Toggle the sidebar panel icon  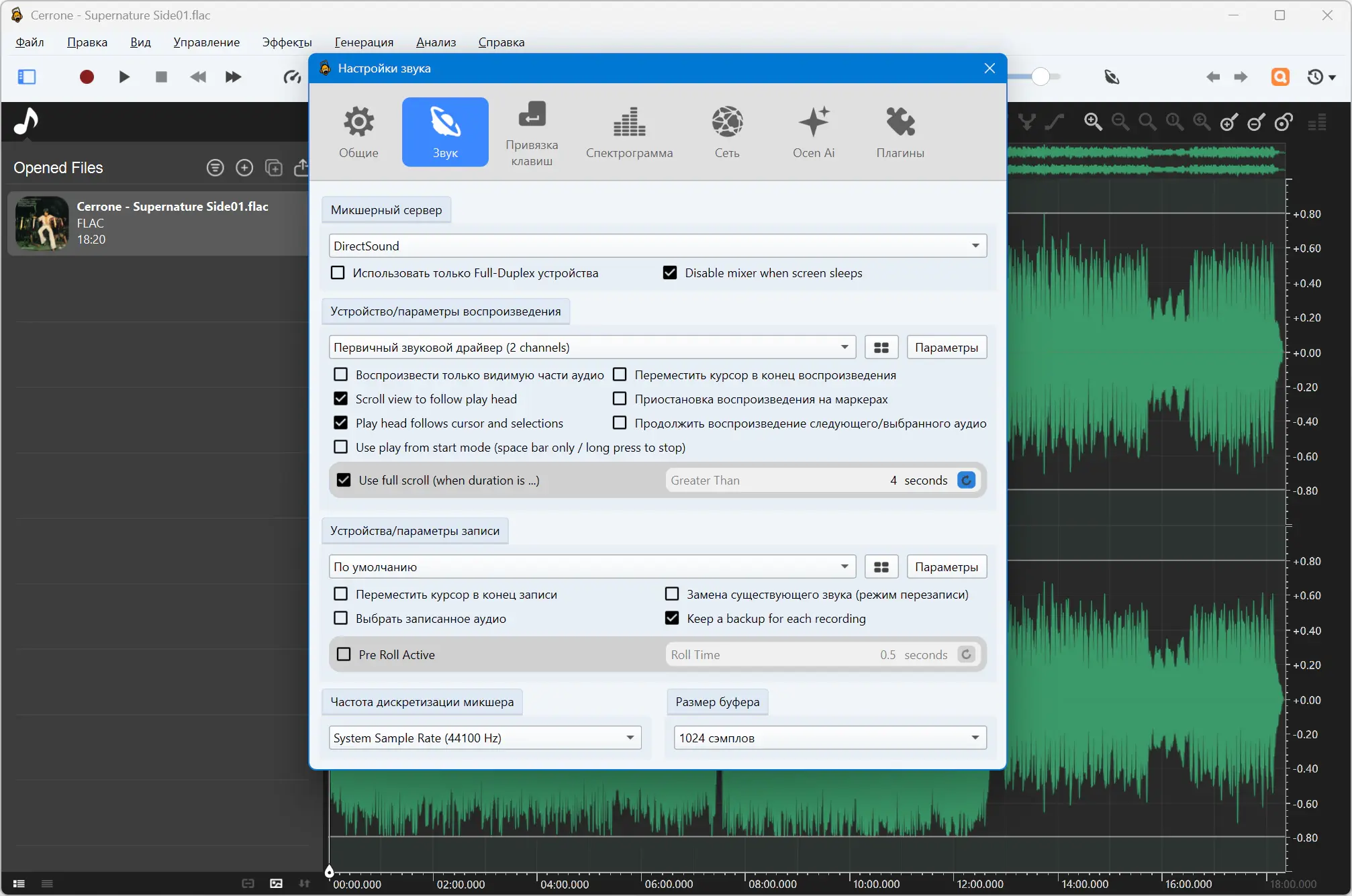27,77
